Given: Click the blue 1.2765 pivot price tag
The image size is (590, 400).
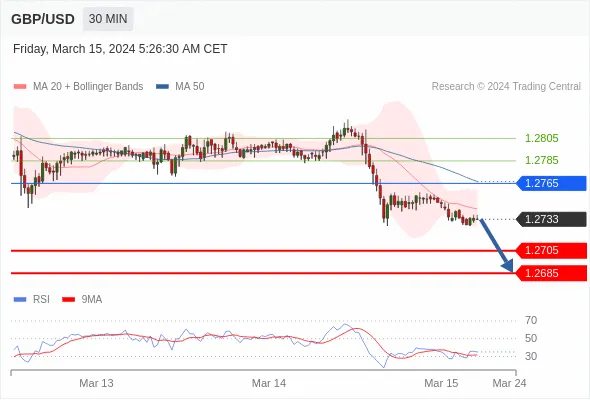Looking at the screenshot, I should tap(552, 183).
